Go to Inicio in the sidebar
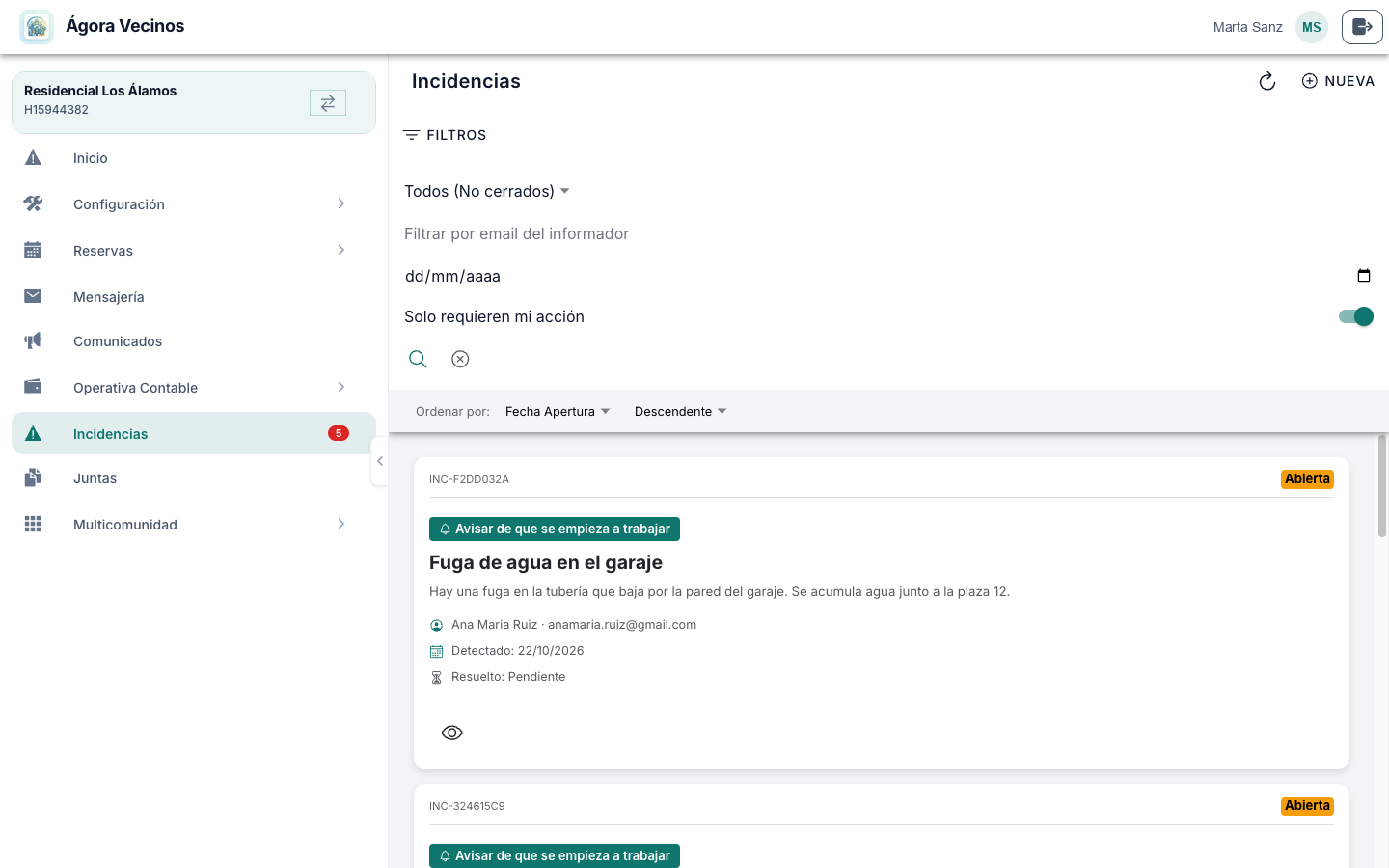1389x868 pixels. (194, 158)
